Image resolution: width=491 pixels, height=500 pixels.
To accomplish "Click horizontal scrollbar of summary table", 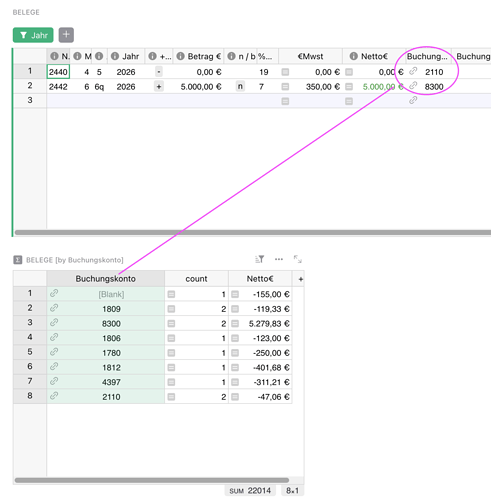I will point(152,480).
